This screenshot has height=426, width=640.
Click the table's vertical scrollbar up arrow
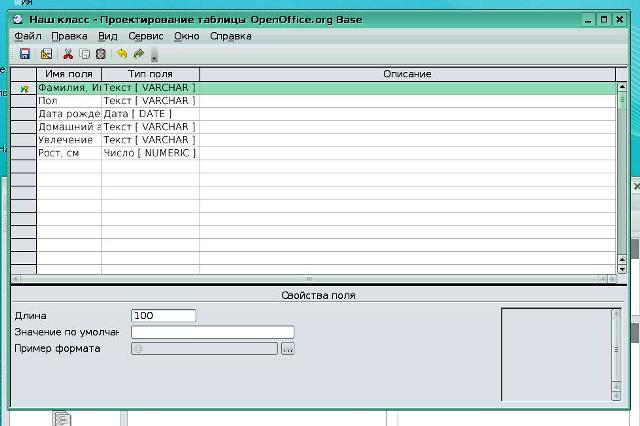pos(622,86)
